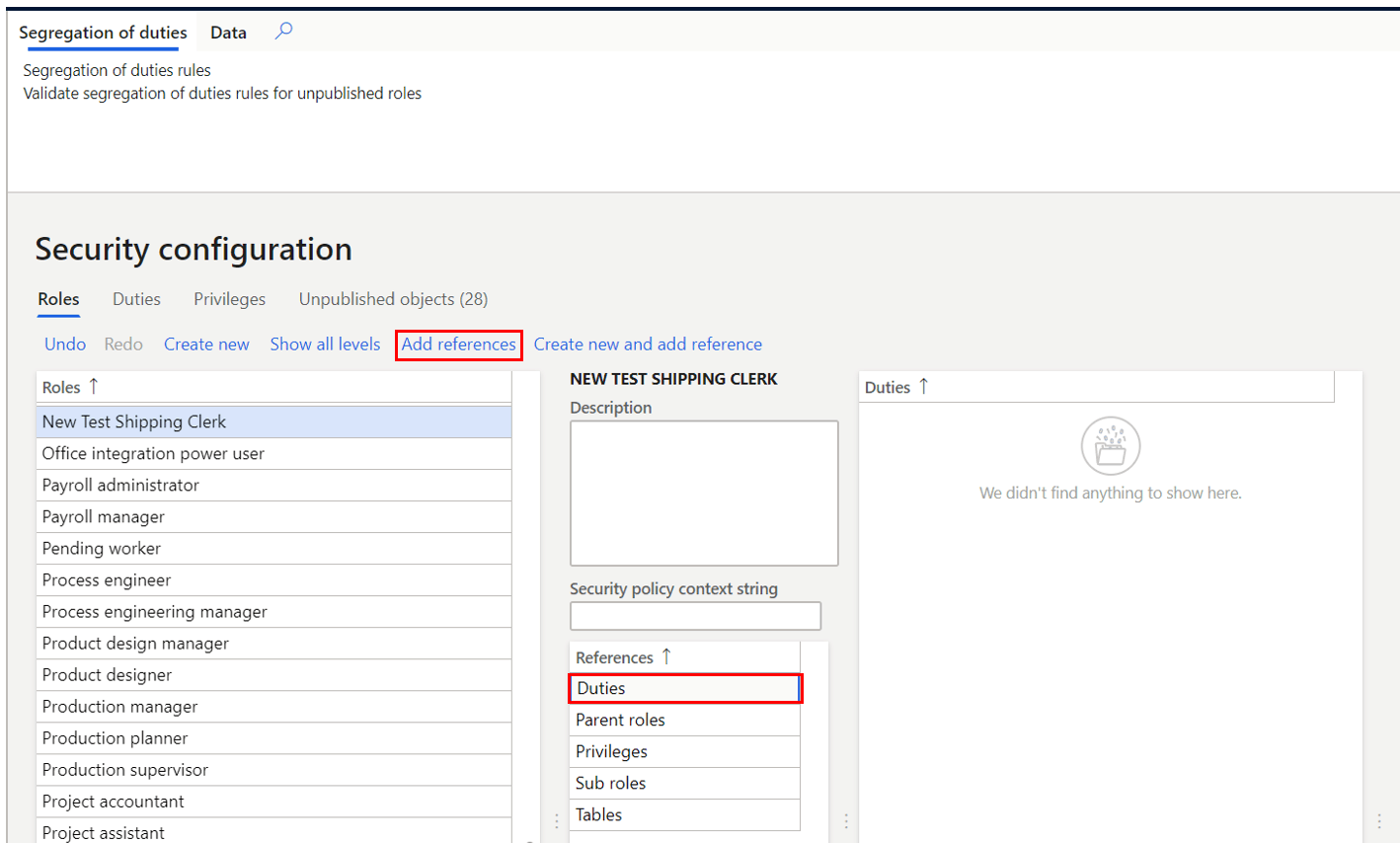Click the splitter handle right of References
1400x843 pixels.
coord(846,819)
